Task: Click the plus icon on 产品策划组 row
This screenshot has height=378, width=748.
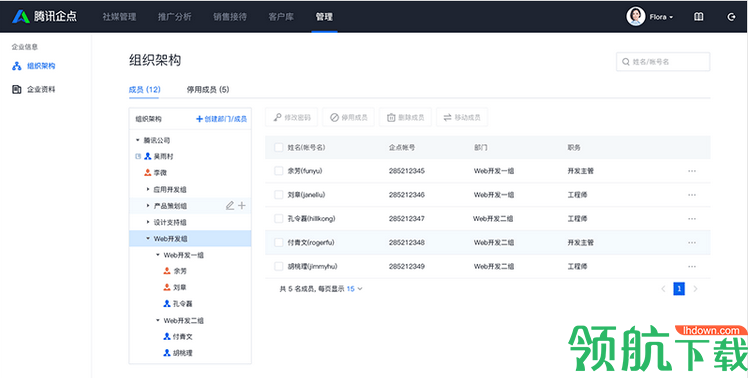Action: coord(242,206)
